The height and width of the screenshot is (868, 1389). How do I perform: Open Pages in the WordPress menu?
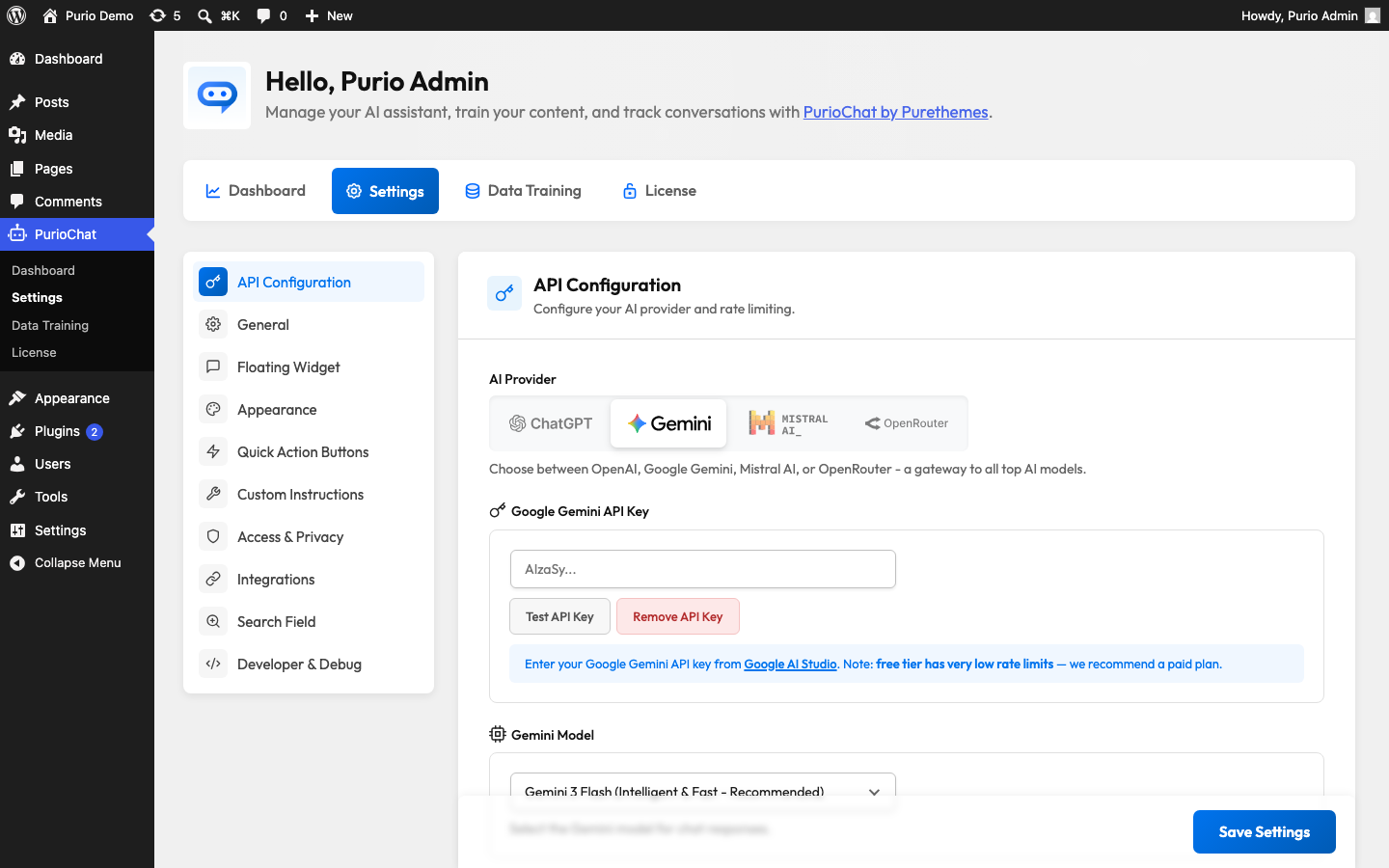77,169
